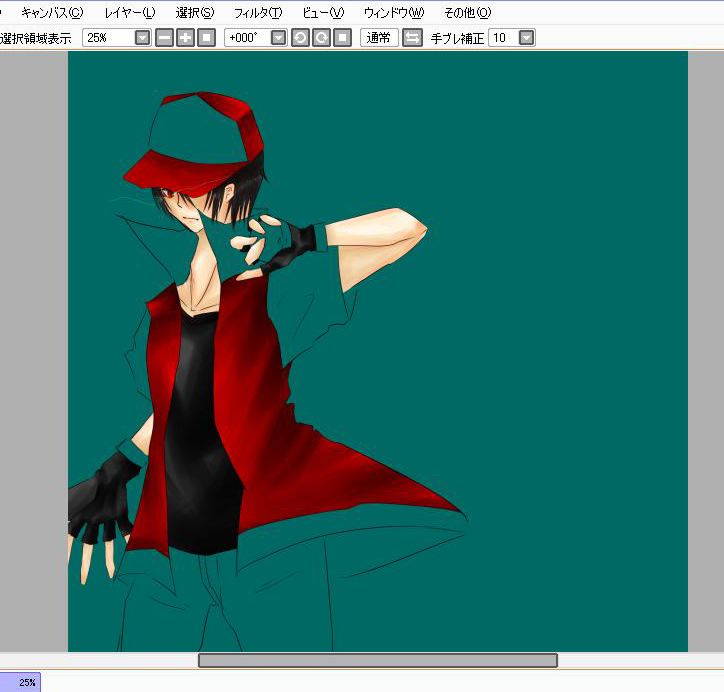Open the レイヤー (Layer) menu
The height and width of the screenshot is (692, 724).
coord(130,13)
